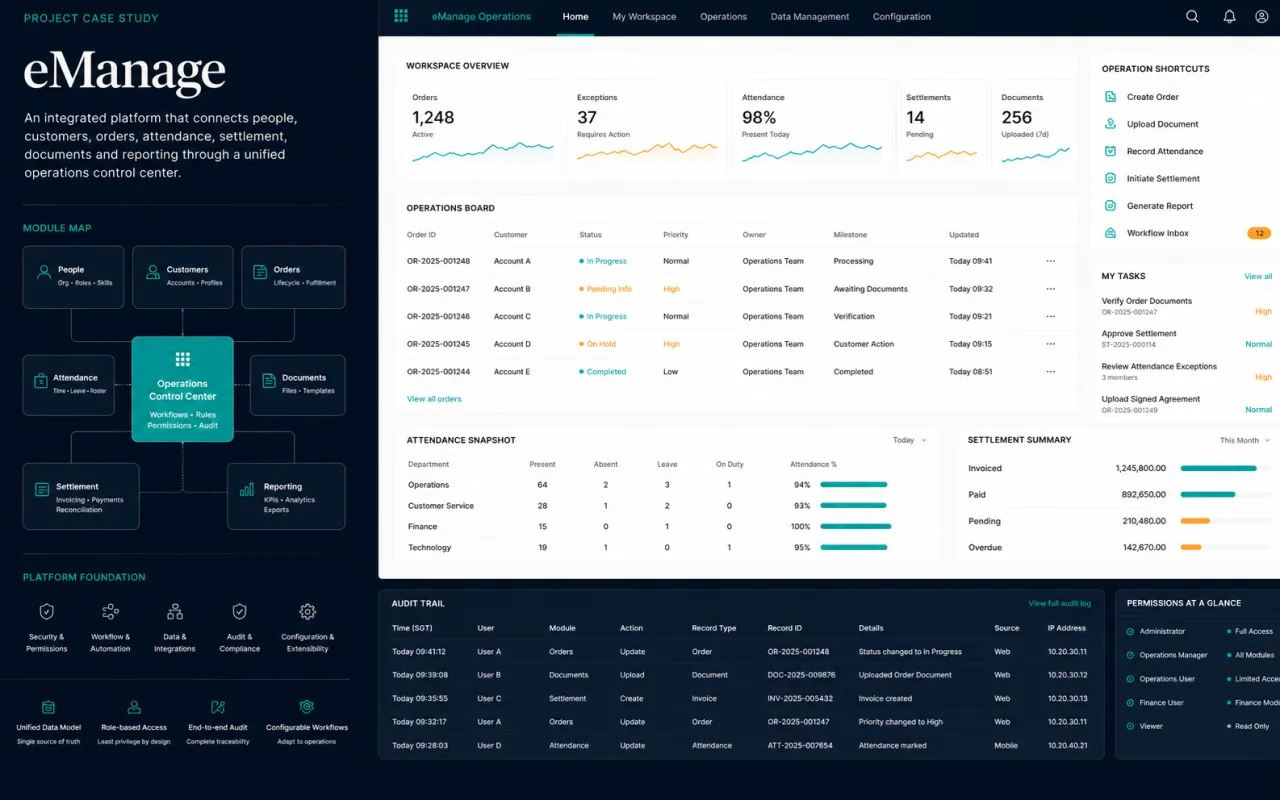Open the app launcher grid icon
The image size is (1280, 800).
(x=401, y=16)
